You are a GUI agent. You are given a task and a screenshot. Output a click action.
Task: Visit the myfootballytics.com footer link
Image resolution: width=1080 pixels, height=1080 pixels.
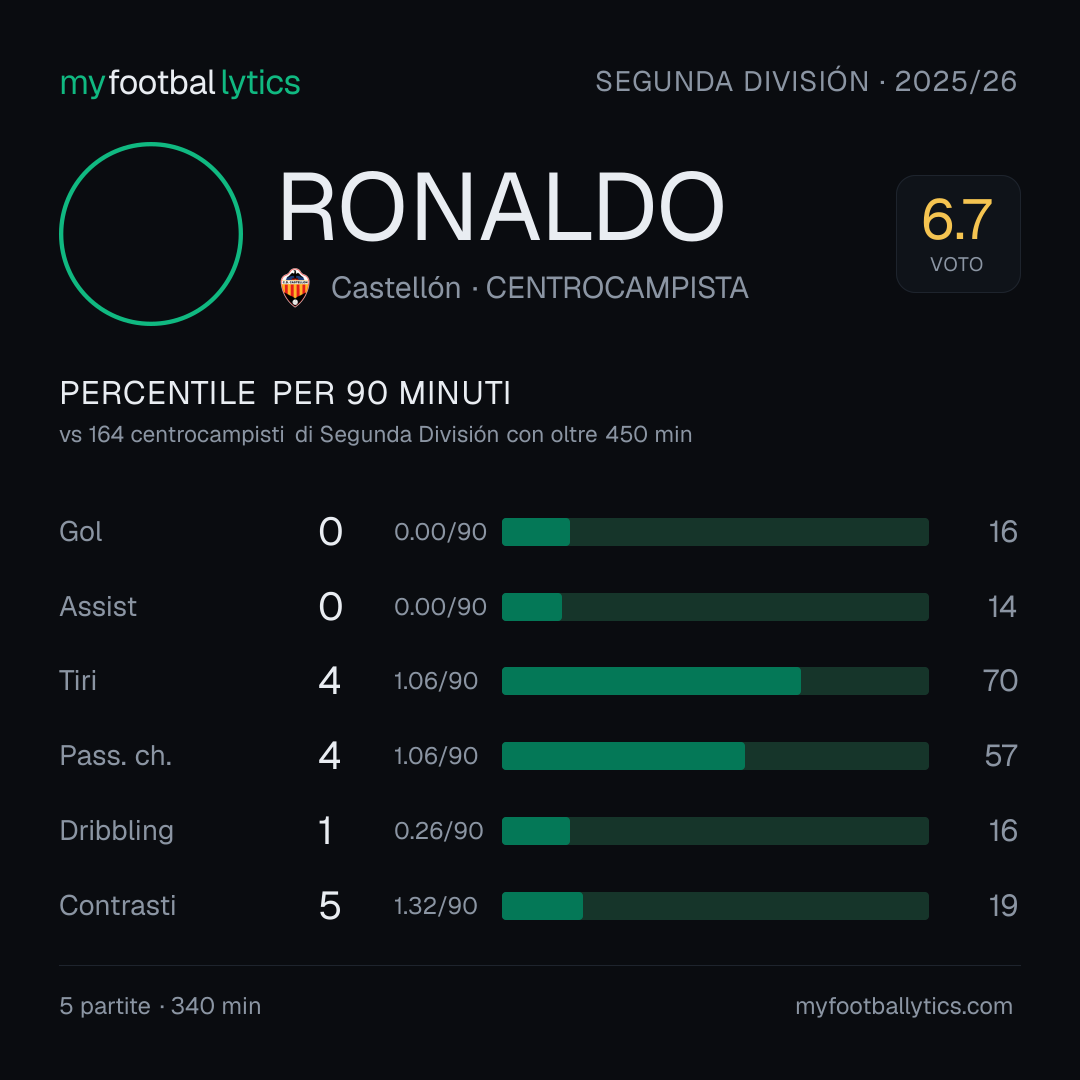pyautogui.click(x=904, y=1006)
